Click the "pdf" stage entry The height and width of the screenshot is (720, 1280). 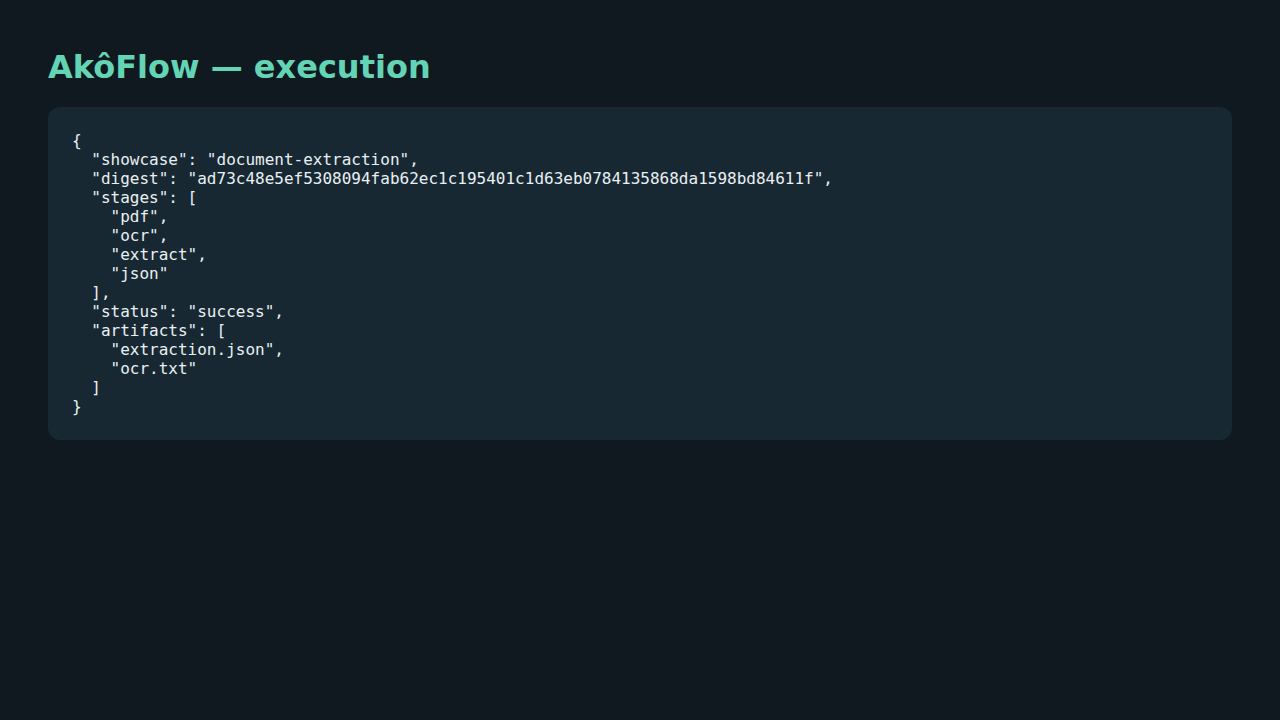135,217
